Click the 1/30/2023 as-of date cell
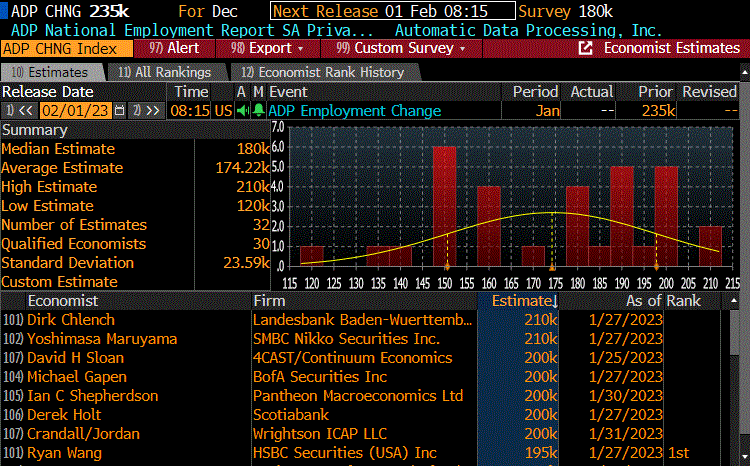The height and width of the screenshot is (466, 750). click(x=626, y=396)
